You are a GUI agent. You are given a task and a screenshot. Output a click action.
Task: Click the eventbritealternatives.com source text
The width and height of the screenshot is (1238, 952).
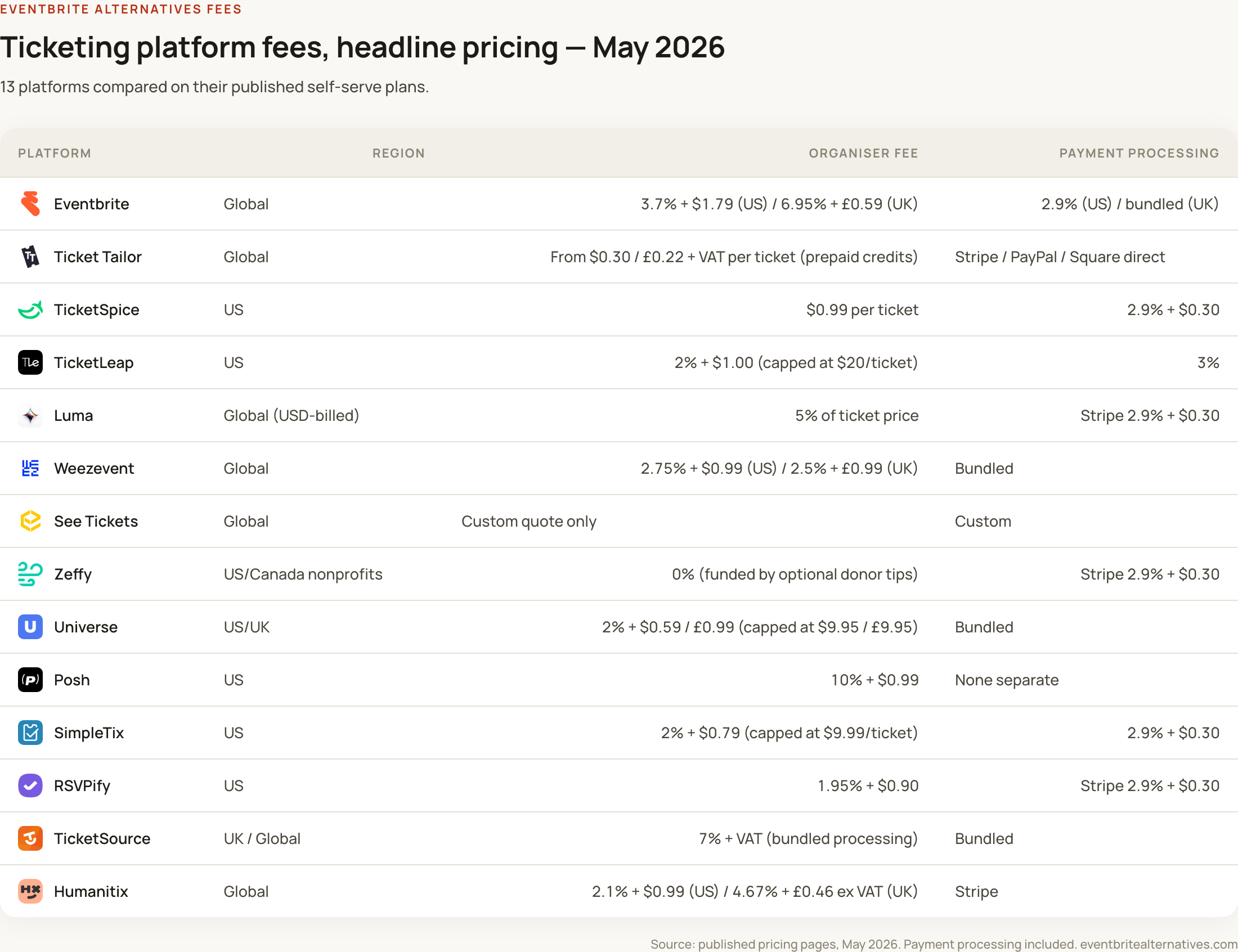pos(1158,944)
